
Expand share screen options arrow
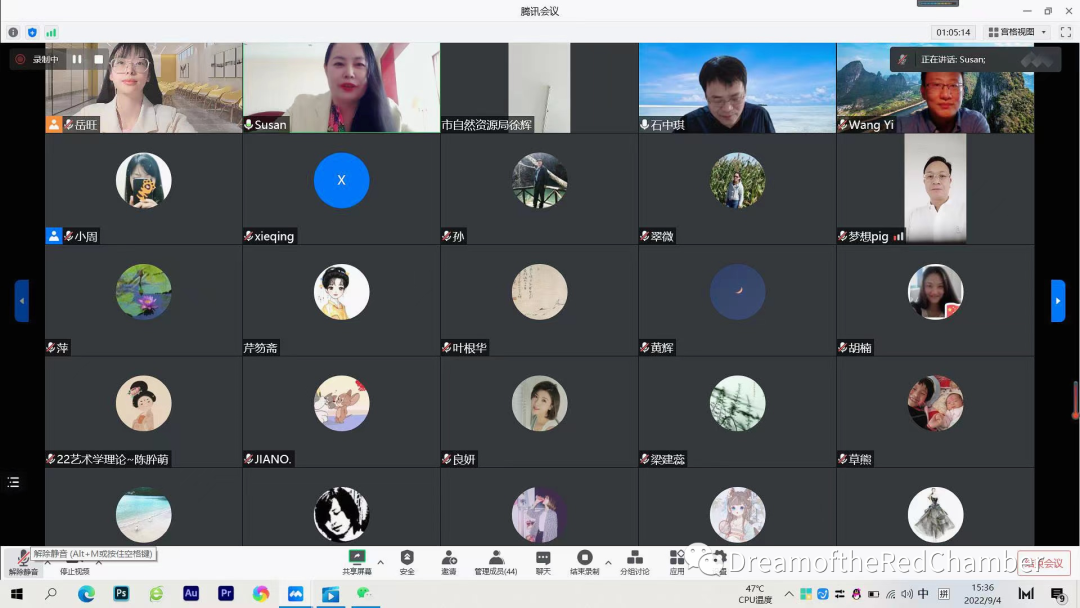[380, 562]
